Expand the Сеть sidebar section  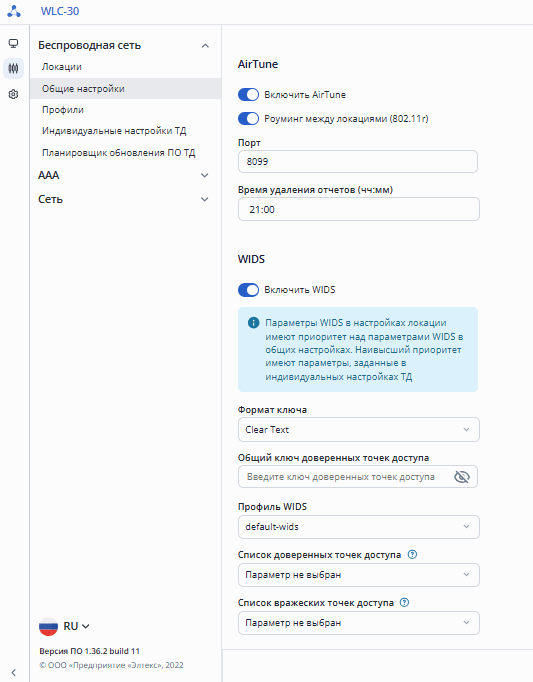124,199
